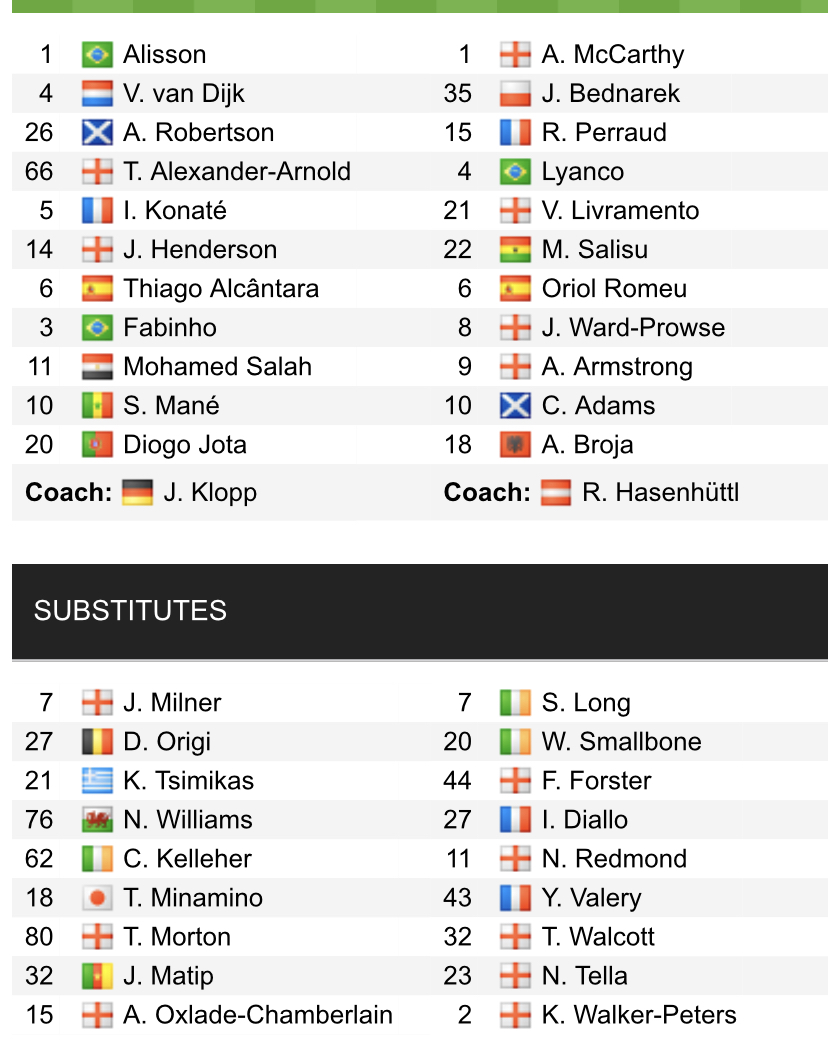Viewport: 828px width, 1054px height.
Task: Click the Portugal flag next to Diogo Jota
Action: [97, 445]
